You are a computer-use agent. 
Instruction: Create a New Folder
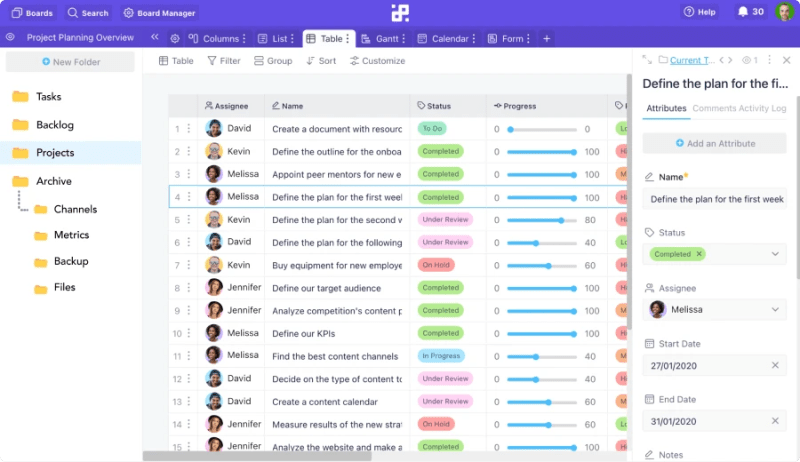70,62
